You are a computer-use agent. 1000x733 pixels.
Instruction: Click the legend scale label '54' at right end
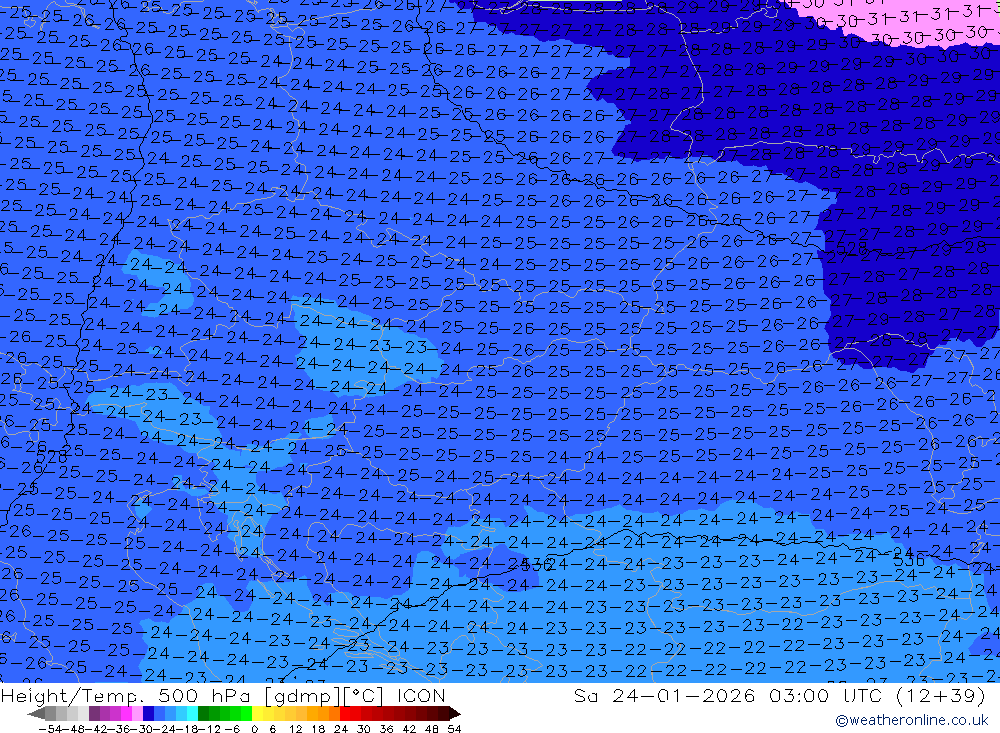(454, 729)
